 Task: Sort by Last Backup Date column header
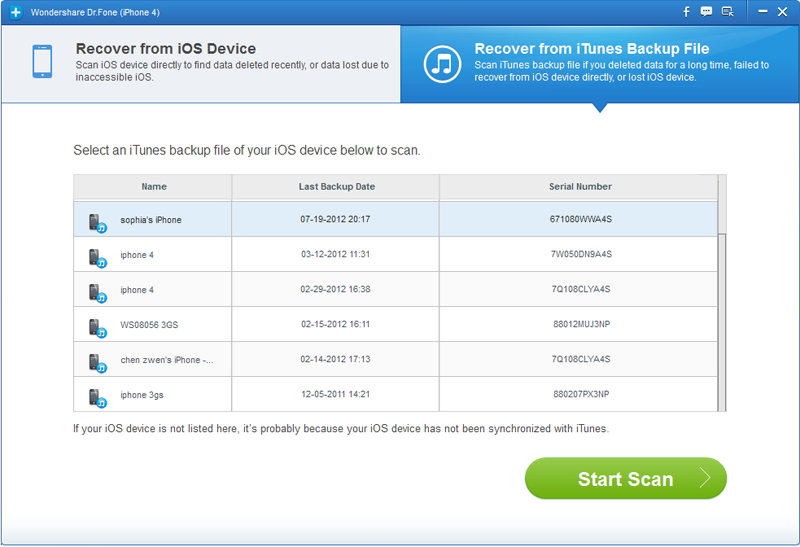(x=336, y=187)
